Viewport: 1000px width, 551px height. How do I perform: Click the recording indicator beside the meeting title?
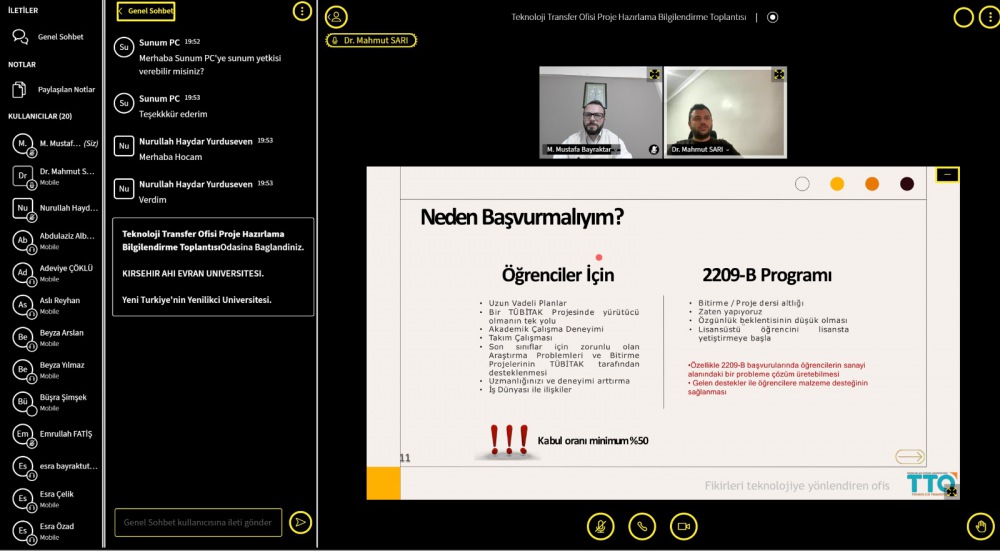(772, 17)
